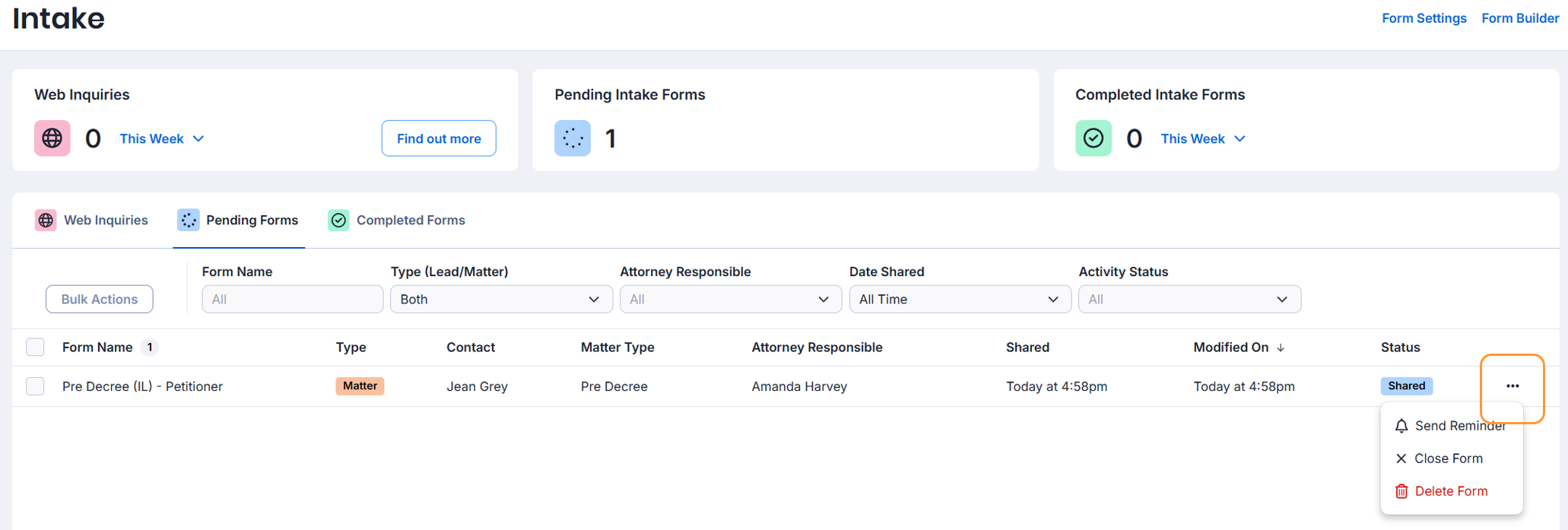Open the Activity Status filter dropdown
1568x530 pixels.
1189,300
